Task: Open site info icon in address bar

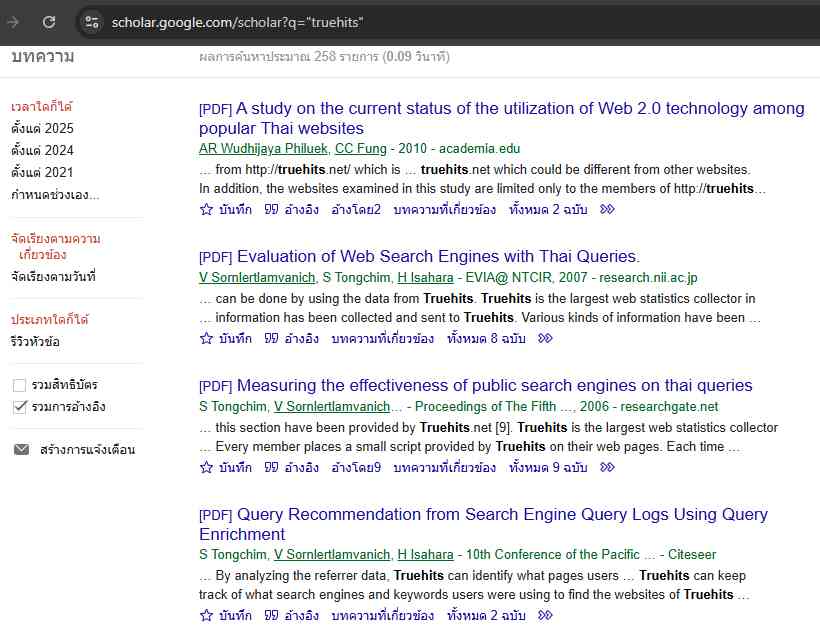Action: click(92, 22)
